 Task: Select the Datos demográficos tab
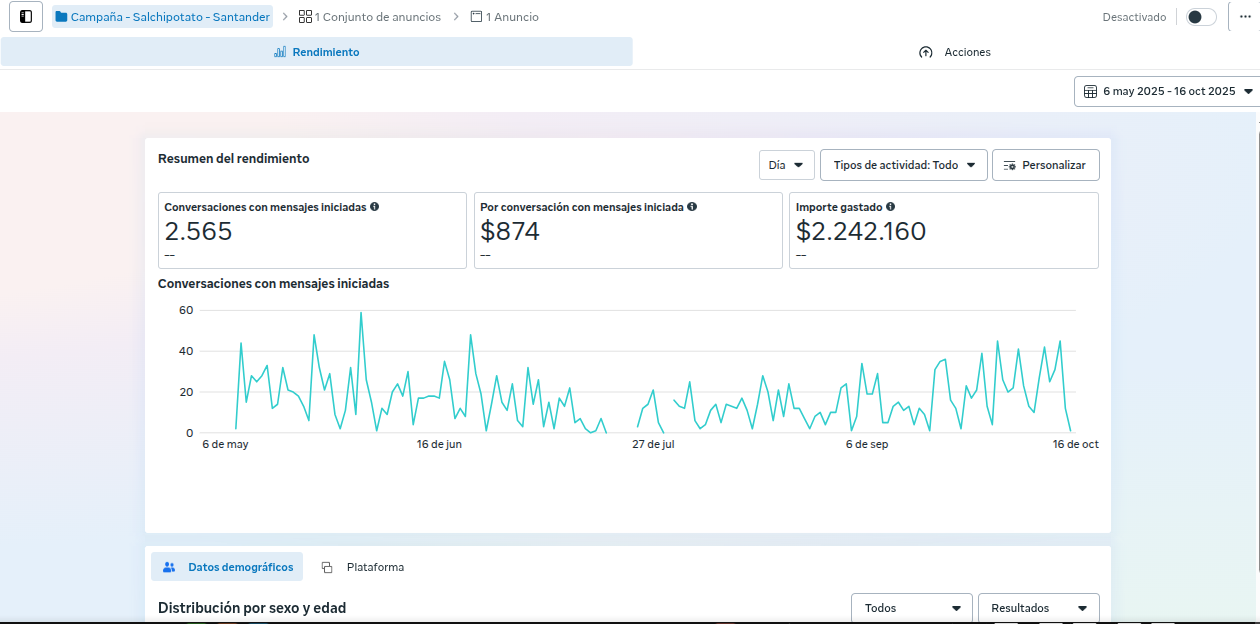227,567
